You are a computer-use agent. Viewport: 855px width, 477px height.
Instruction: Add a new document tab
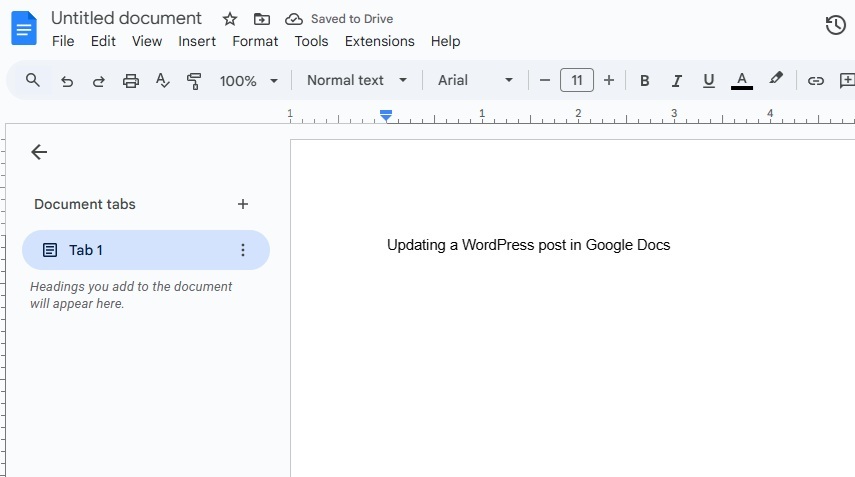coord(243,204)
